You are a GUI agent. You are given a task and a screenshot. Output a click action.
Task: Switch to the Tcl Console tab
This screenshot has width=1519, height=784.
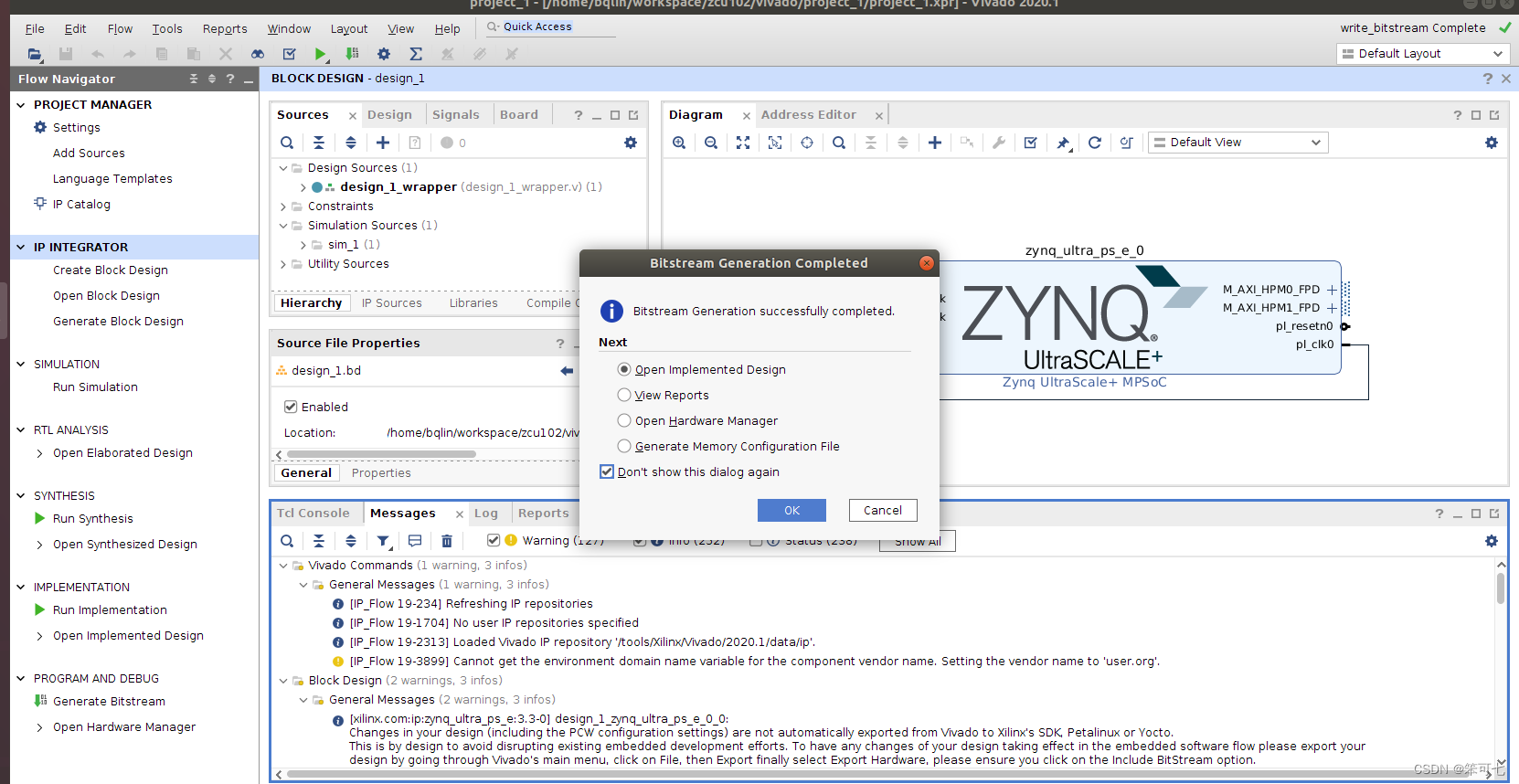[x=313, y=514]
